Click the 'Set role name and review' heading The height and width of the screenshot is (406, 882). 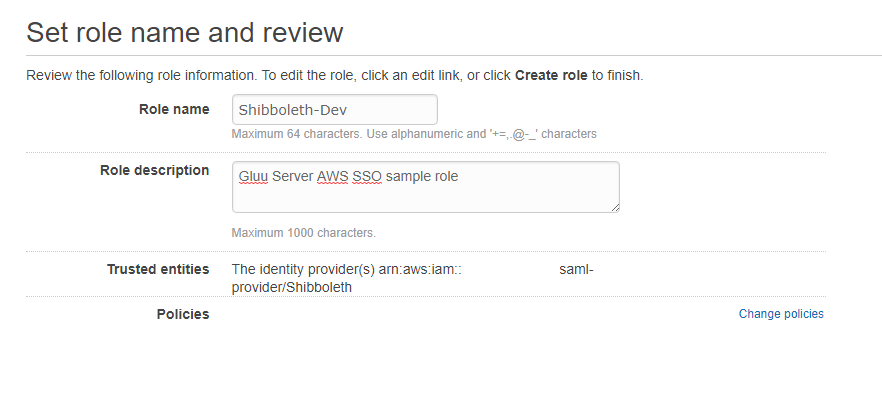click(184, 32)
